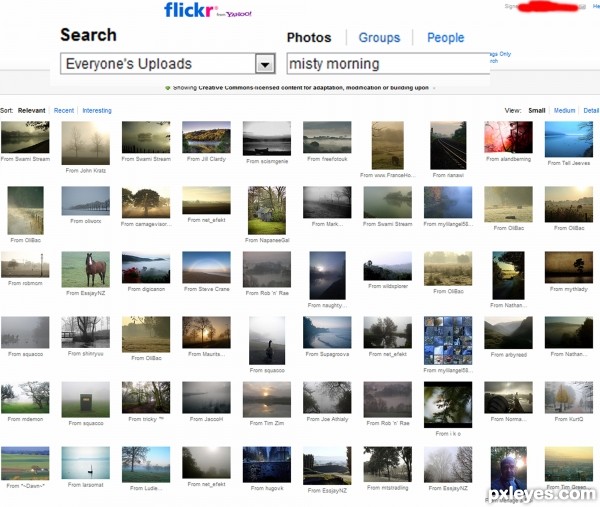Open photo from tricky
The image size is (600, 507).
point(146,397)
